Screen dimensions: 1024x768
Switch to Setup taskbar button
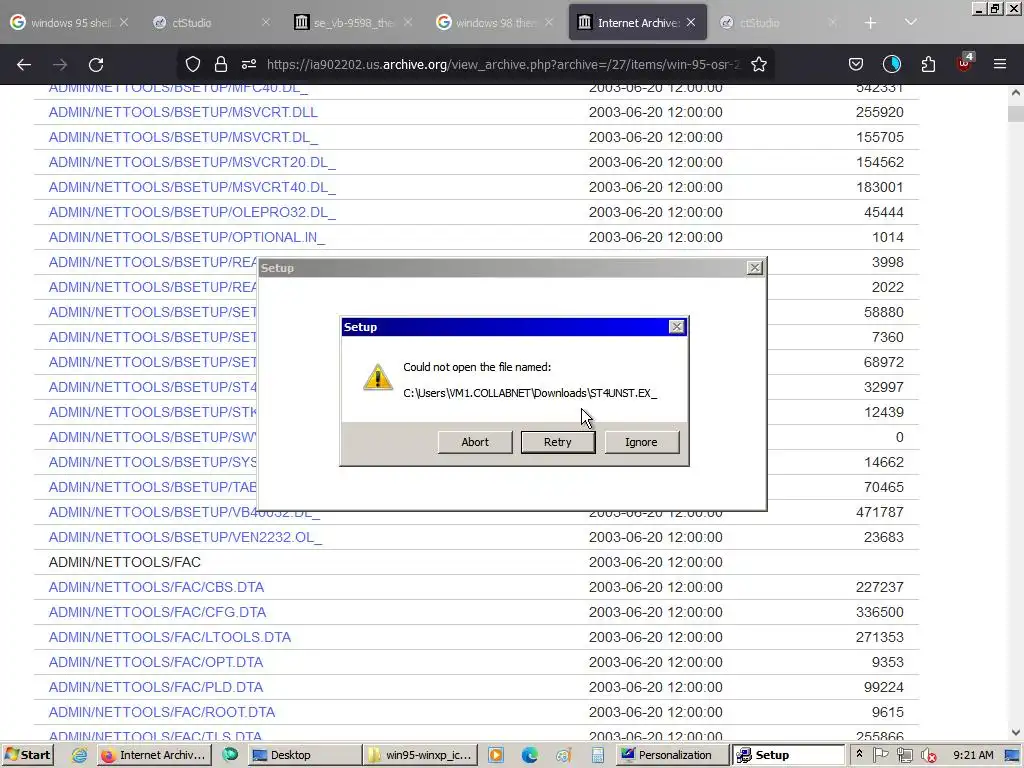tap(788, 755)
